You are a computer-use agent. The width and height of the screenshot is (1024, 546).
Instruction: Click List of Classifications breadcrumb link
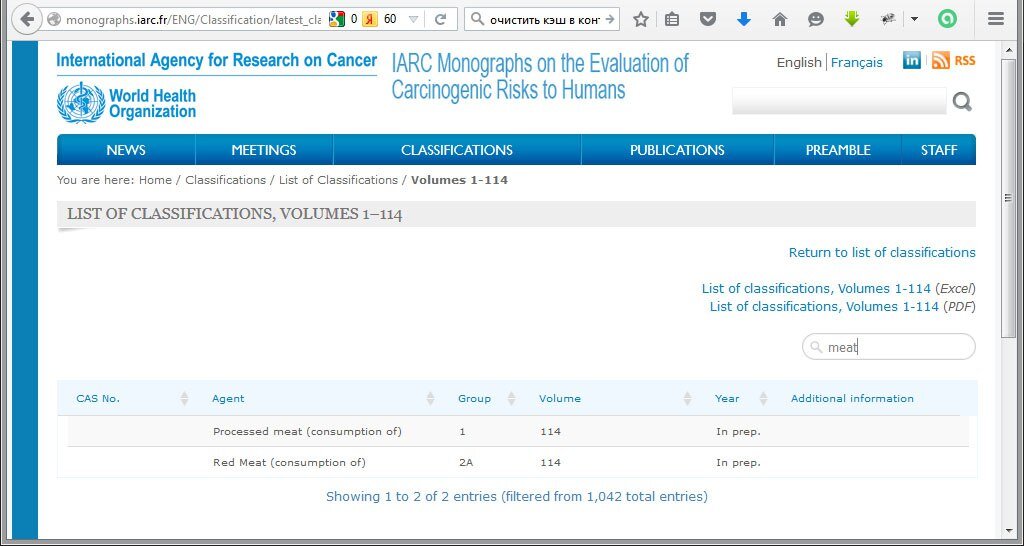click(x=338, y=180)
